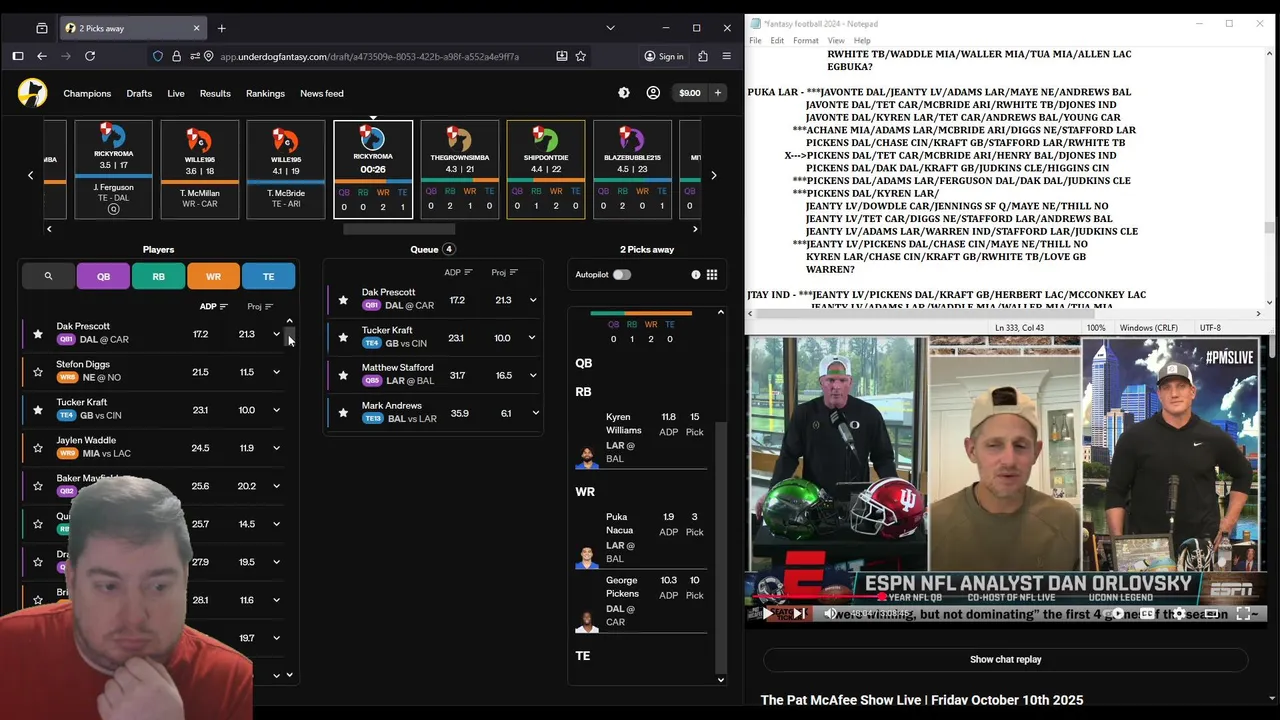Sort Players list by ADP
Screen dimensions: 1280x720
pyautogui.click(x=213, y=307)
